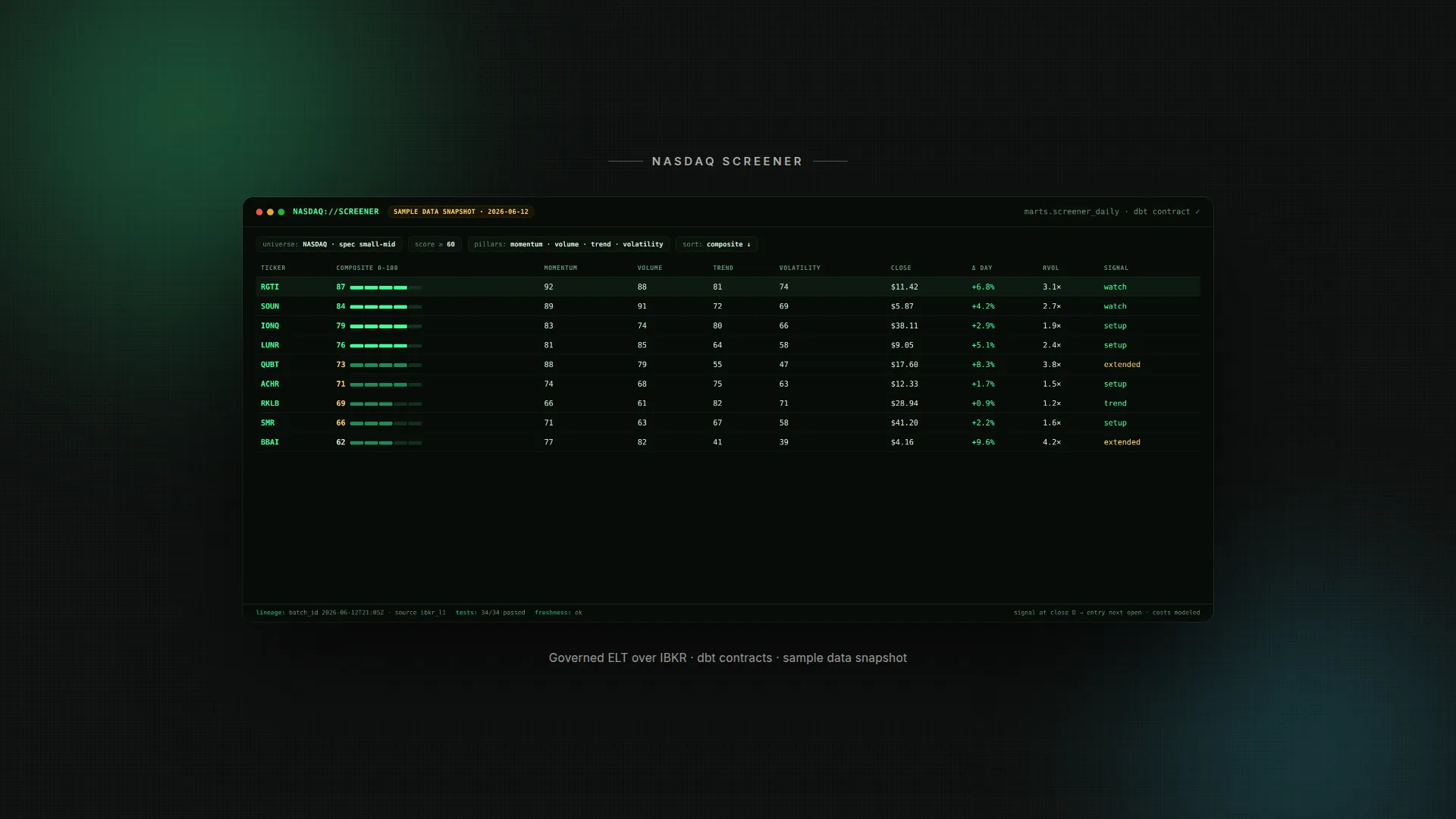Click SMR close price $41.20
The width and height of the screenshot is (1456, 819).
(905, 423)
